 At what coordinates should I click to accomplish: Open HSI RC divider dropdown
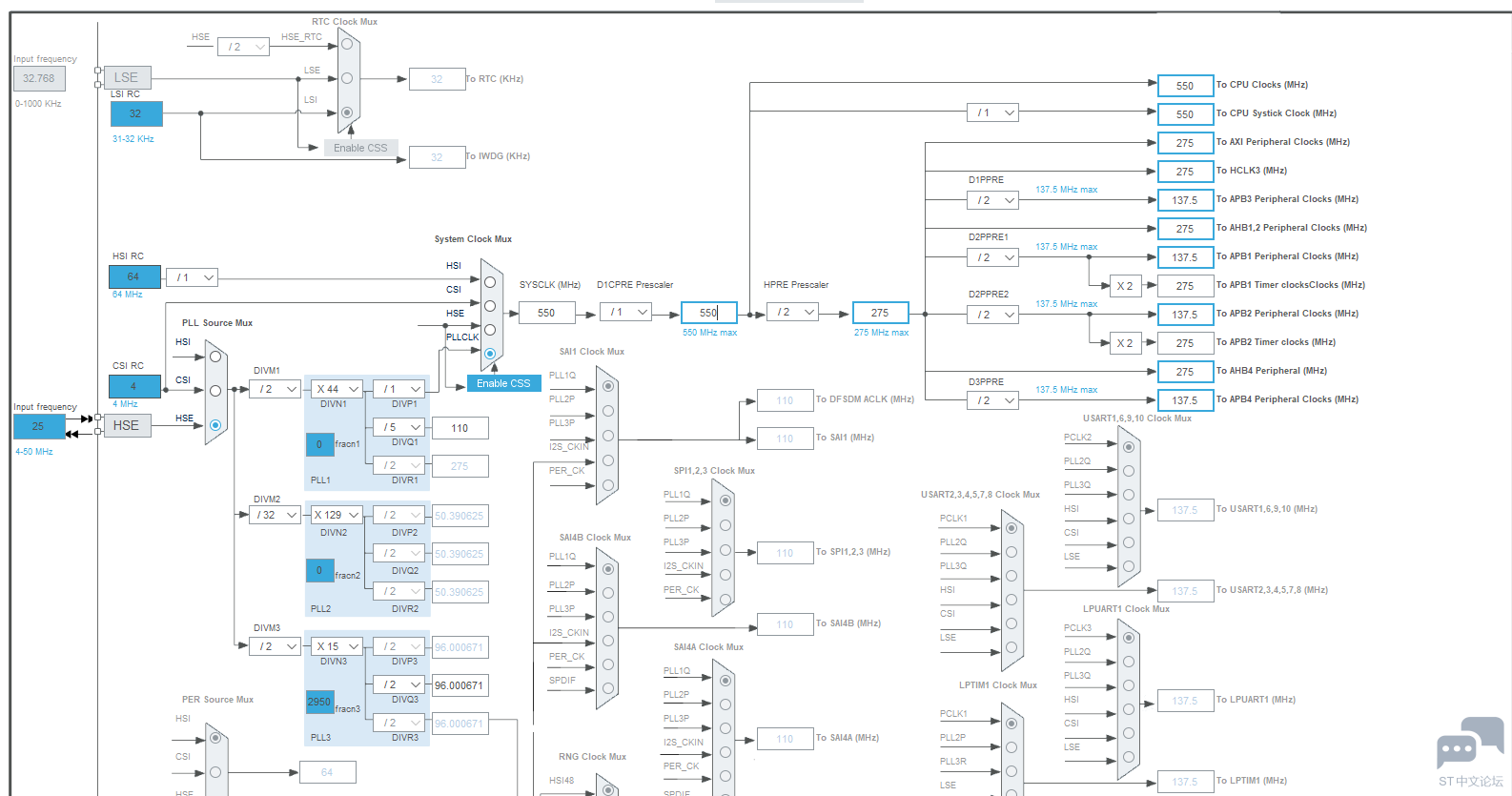click(193, 277)
